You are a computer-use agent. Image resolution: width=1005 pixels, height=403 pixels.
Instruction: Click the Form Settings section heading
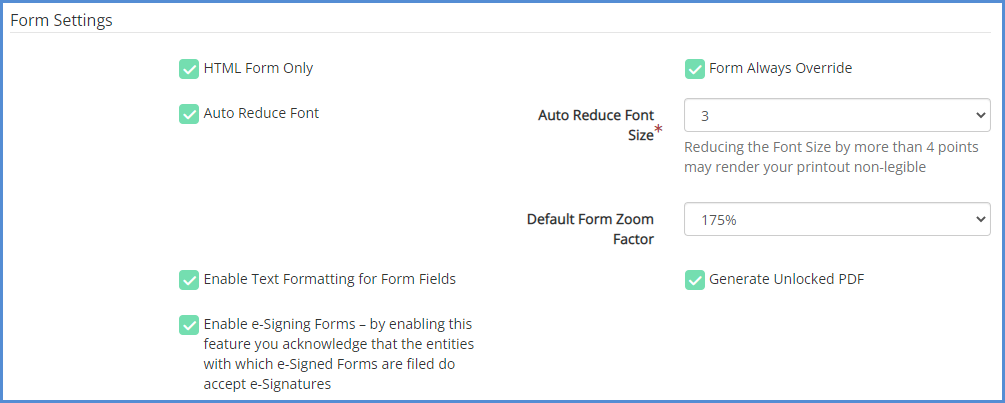pos(61,20)
